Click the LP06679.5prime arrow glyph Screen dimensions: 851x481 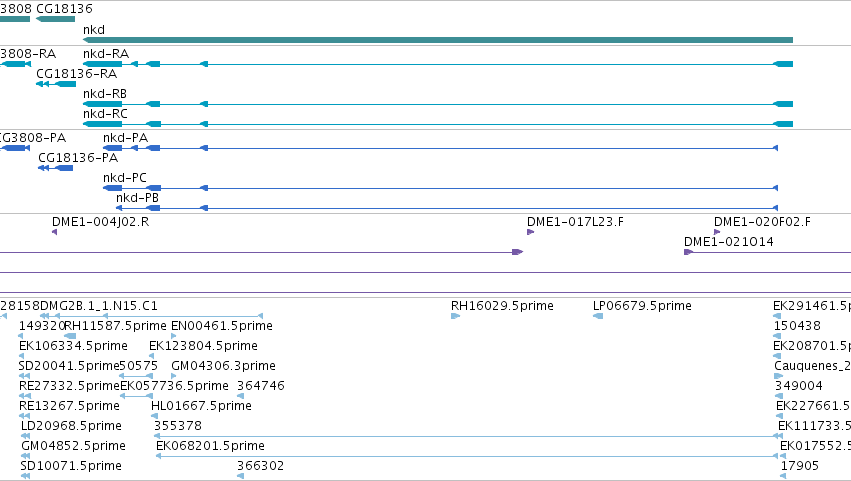coord(598,317)
